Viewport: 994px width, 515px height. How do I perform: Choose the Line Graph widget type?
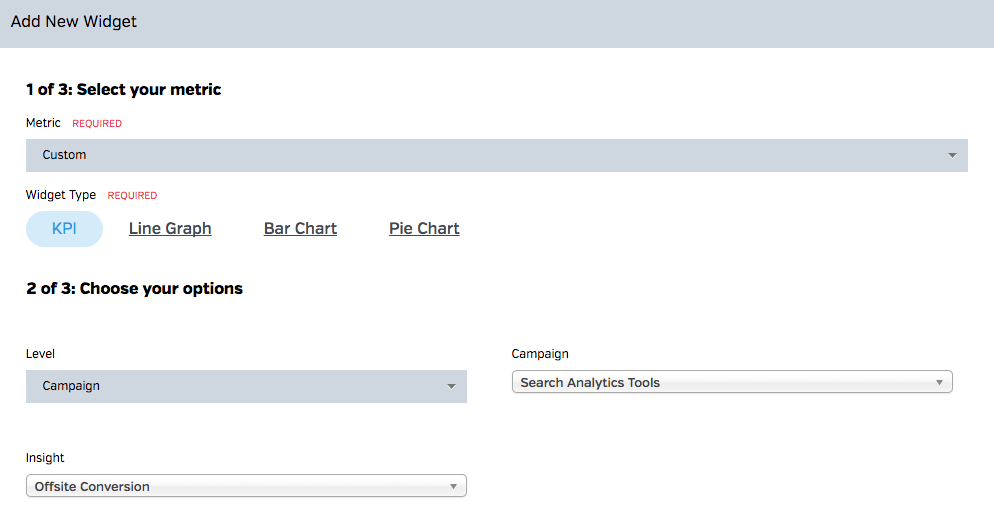click(170, 228)
